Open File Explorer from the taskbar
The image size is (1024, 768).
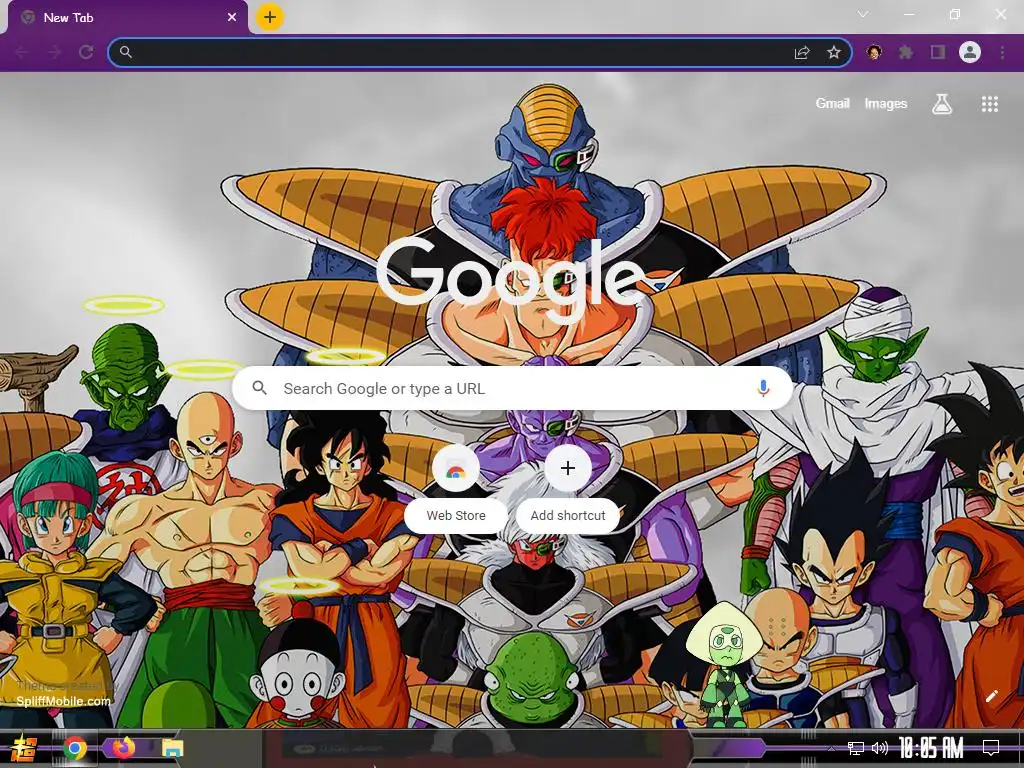[172, 748]
